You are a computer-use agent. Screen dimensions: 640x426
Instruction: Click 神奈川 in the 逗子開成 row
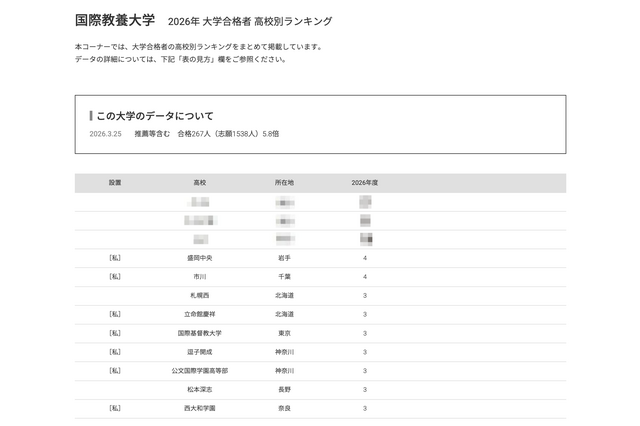(x=284, y=352)
